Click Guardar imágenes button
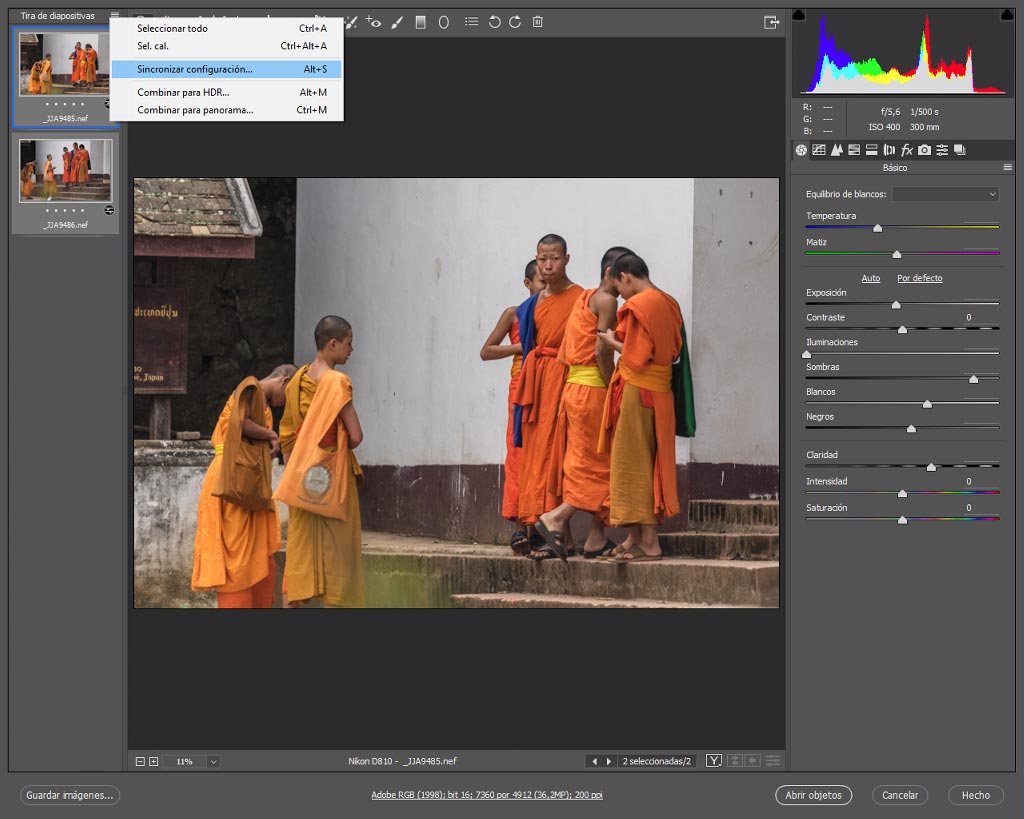The width and height of the screenshot is (1024, 819). 70,795
